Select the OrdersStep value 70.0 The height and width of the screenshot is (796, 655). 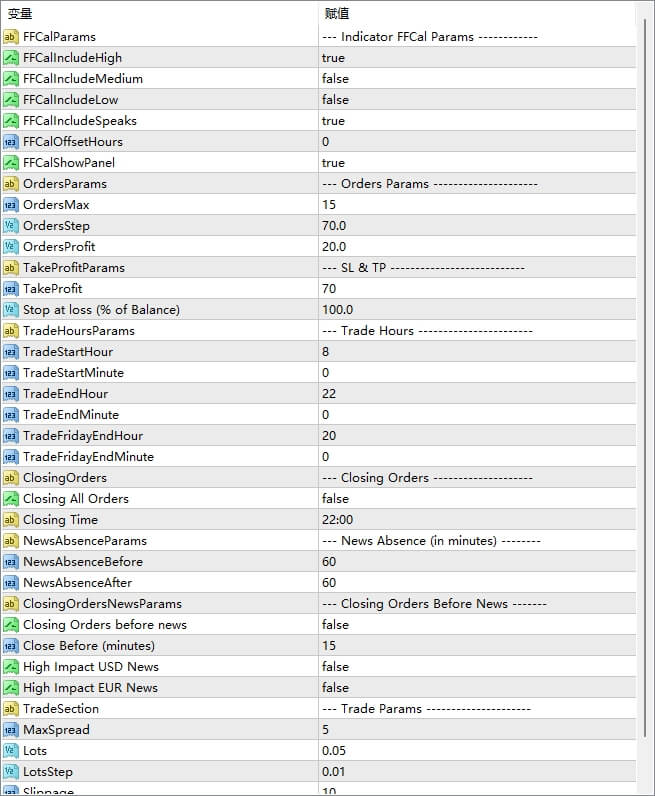coord(334,226)
